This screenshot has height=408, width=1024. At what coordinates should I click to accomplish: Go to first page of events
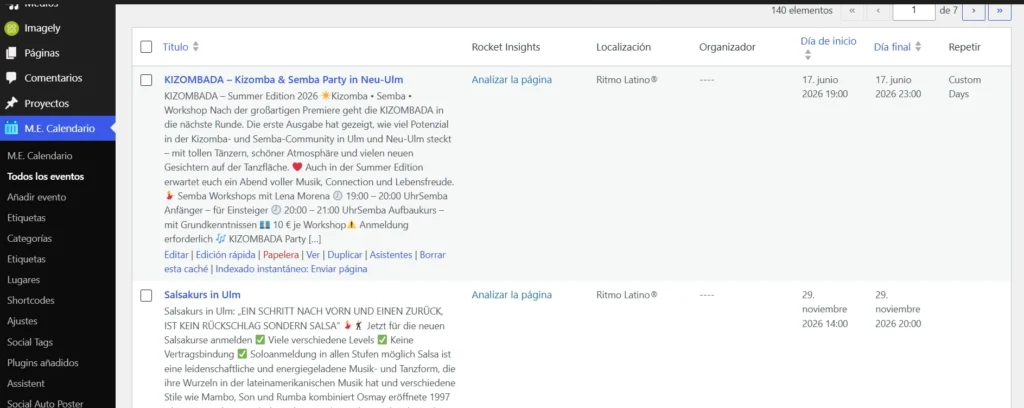click(x=852, y=10)
